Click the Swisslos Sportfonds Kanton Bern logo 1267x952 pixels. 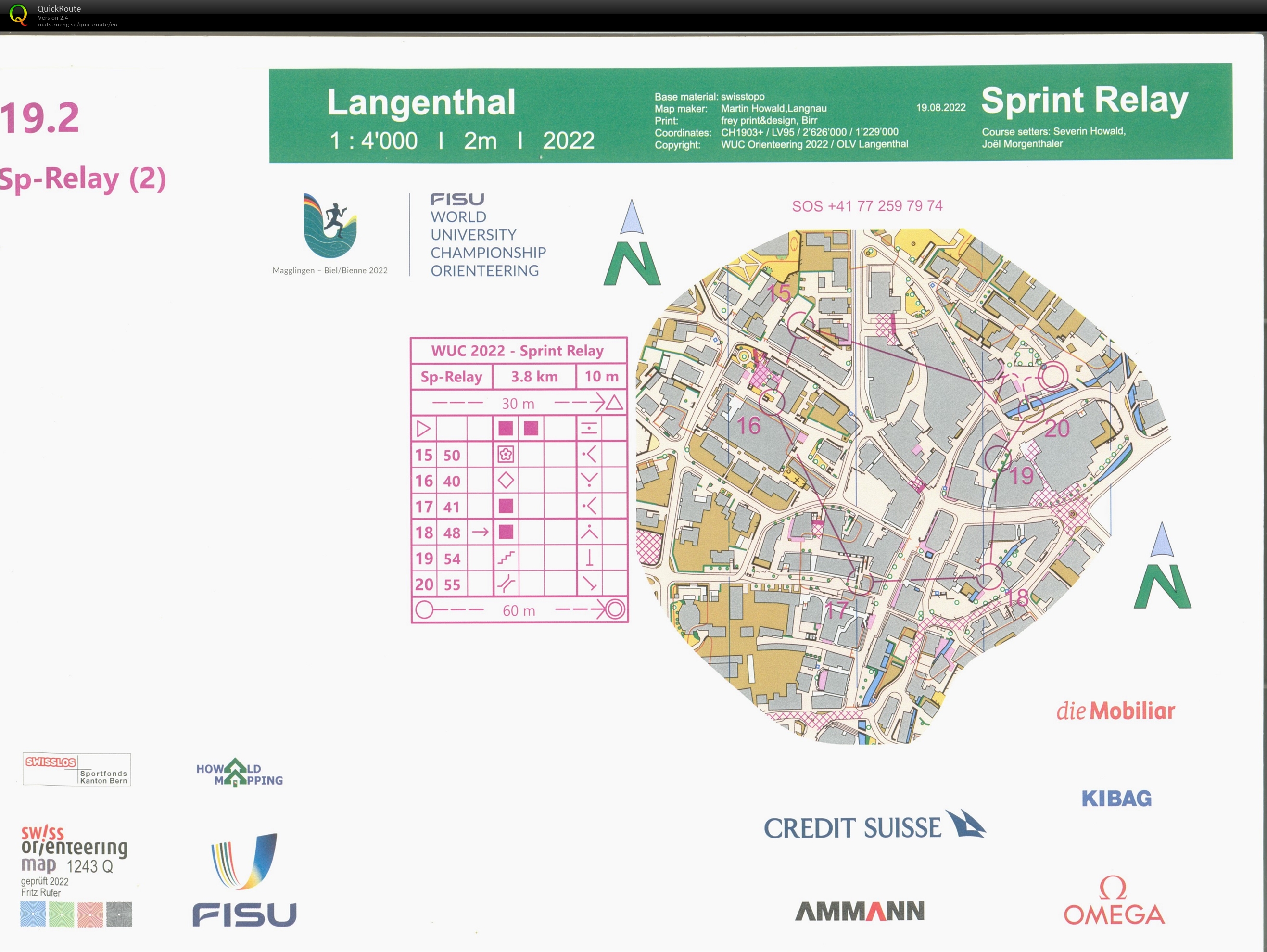point(77,769)
